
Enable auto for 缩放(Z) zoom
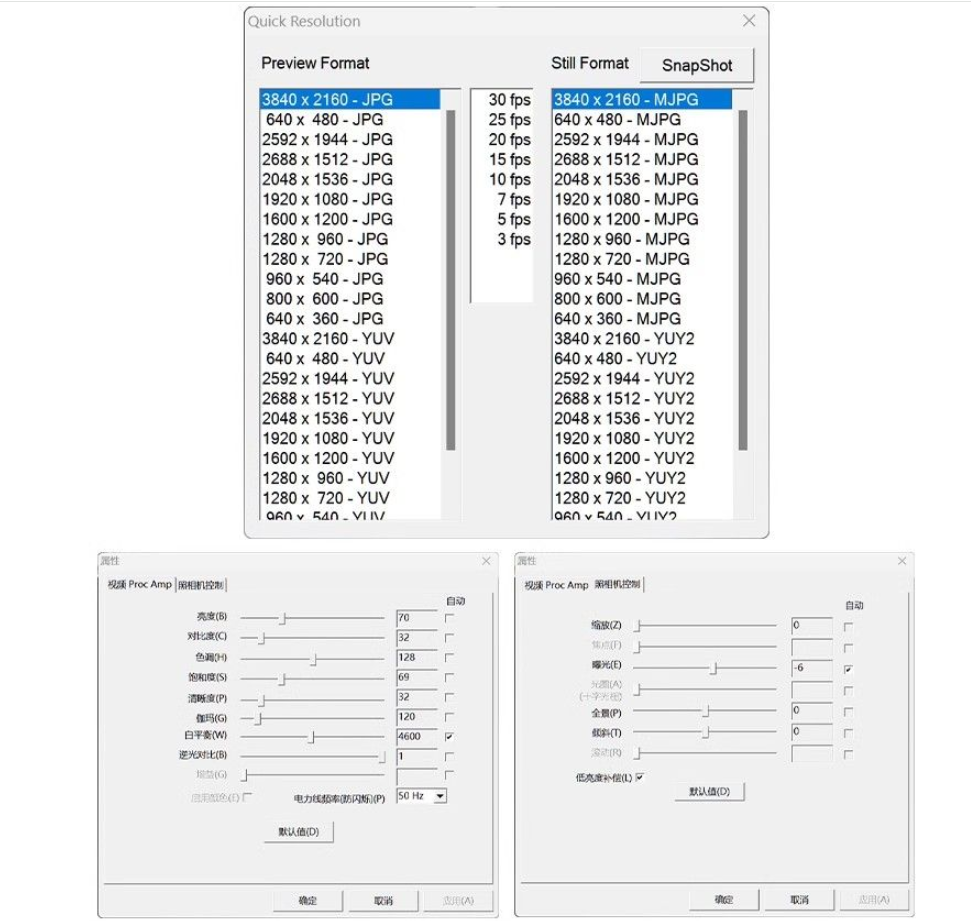click(848, 627)
